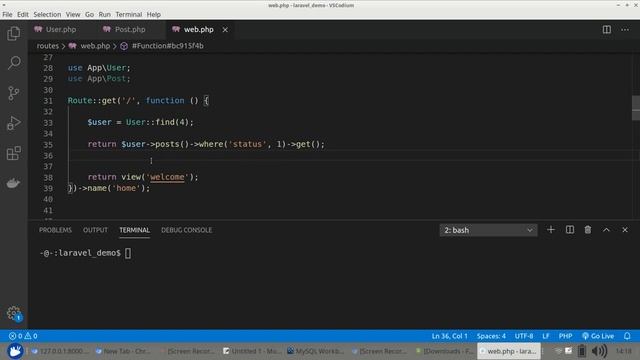Open the DEBUG CONSOLE panel tab
640x360 pixels.
point(187,230)
